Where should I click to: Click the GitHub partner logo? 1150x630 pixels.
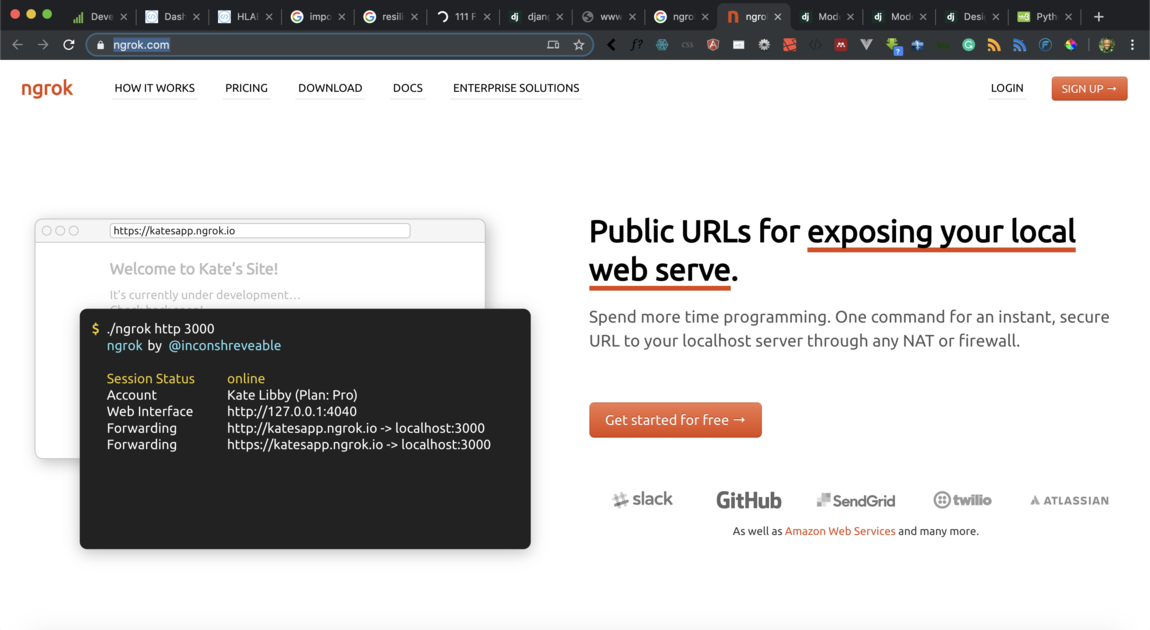[x=748, y=499]
